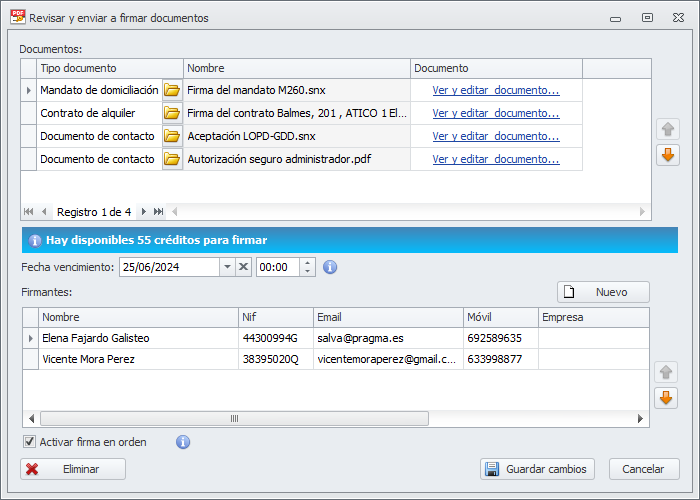The image size is (700, 500).
Task: Click Nombre column header in Firmantes grid
Action: coord(138,317)
